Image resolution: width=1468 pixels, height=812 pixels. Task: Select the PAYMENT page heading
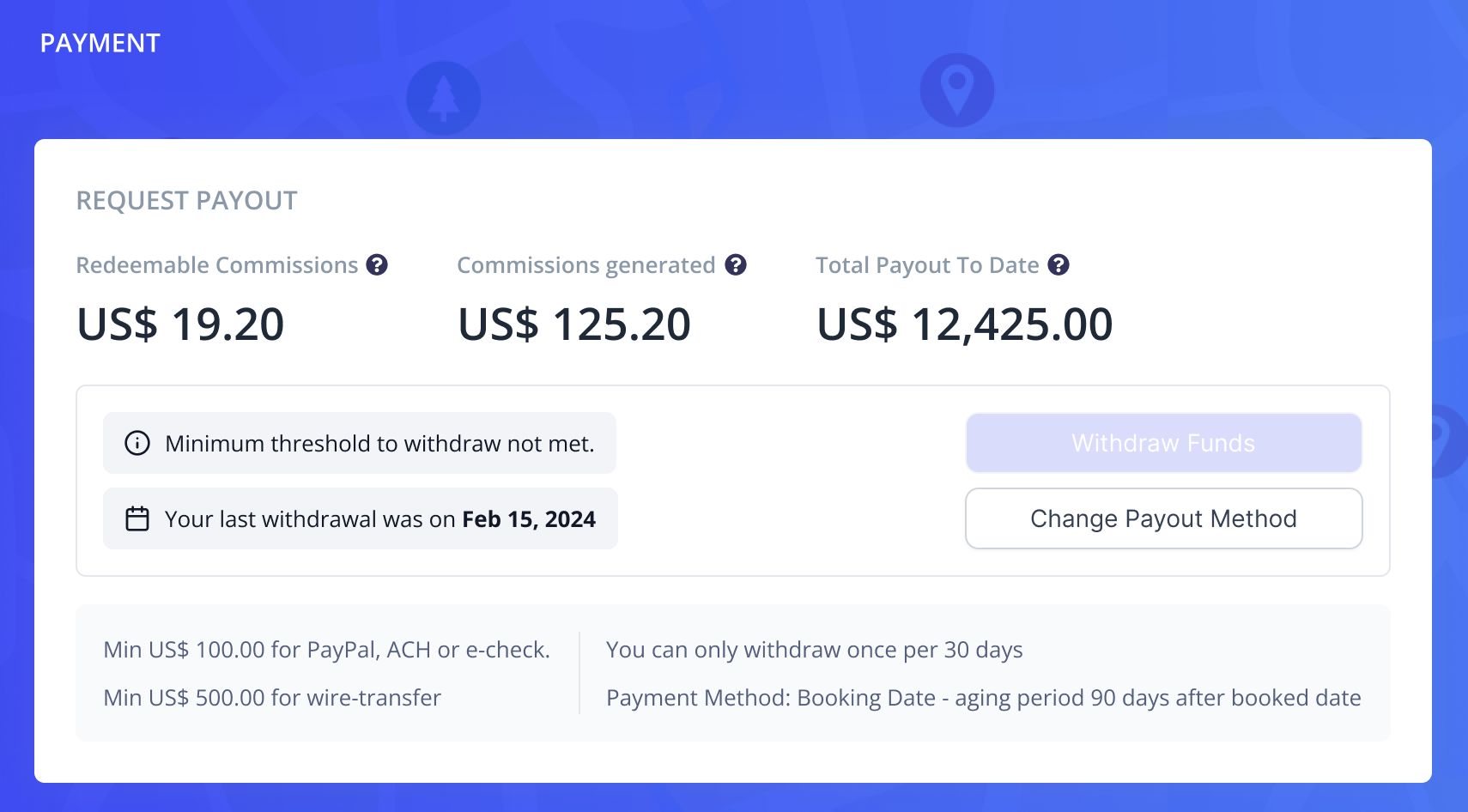click(x=100, y=43)
